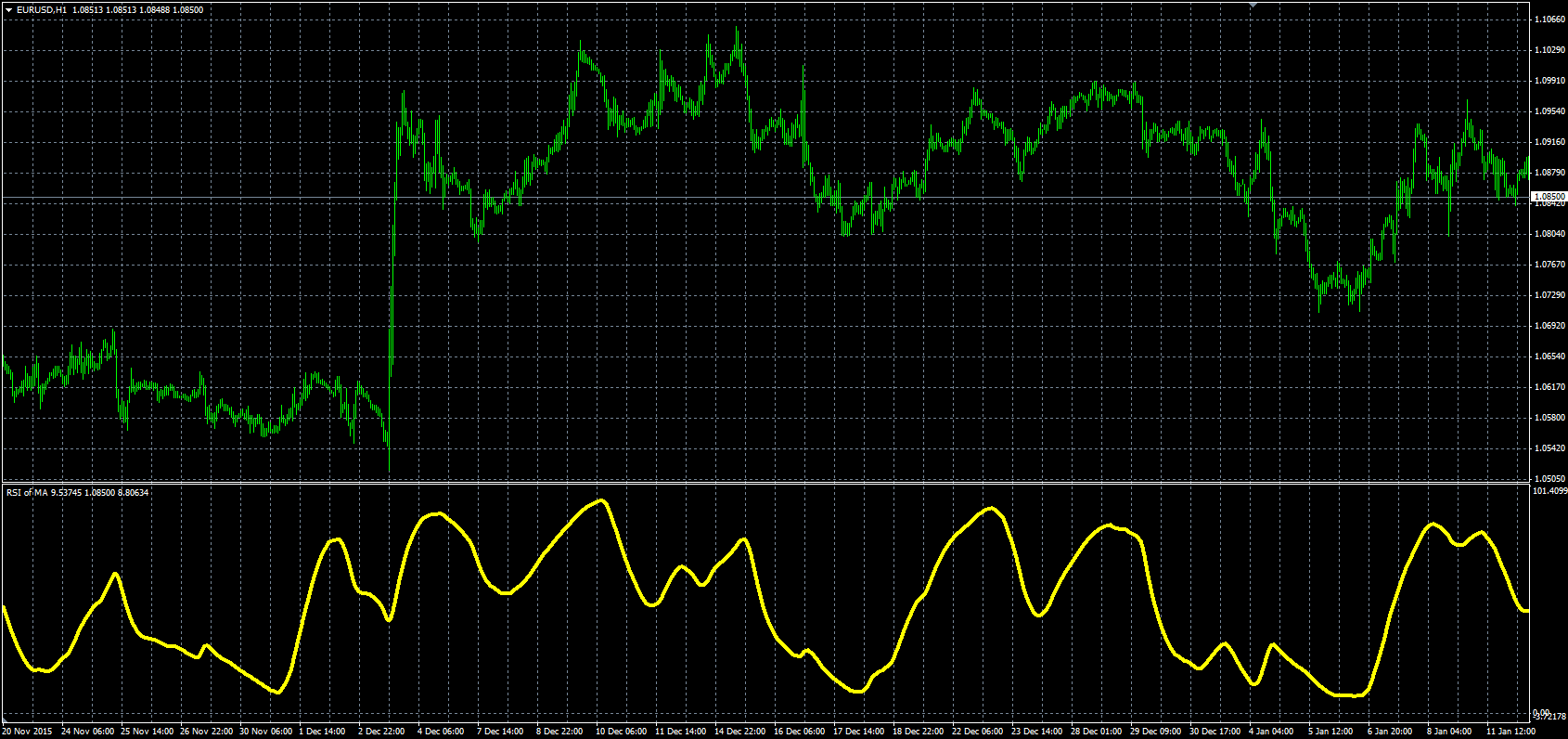Click the 17 Dec 14:00 time label
The image size is (1568, 739).
[x=859, y=732]
